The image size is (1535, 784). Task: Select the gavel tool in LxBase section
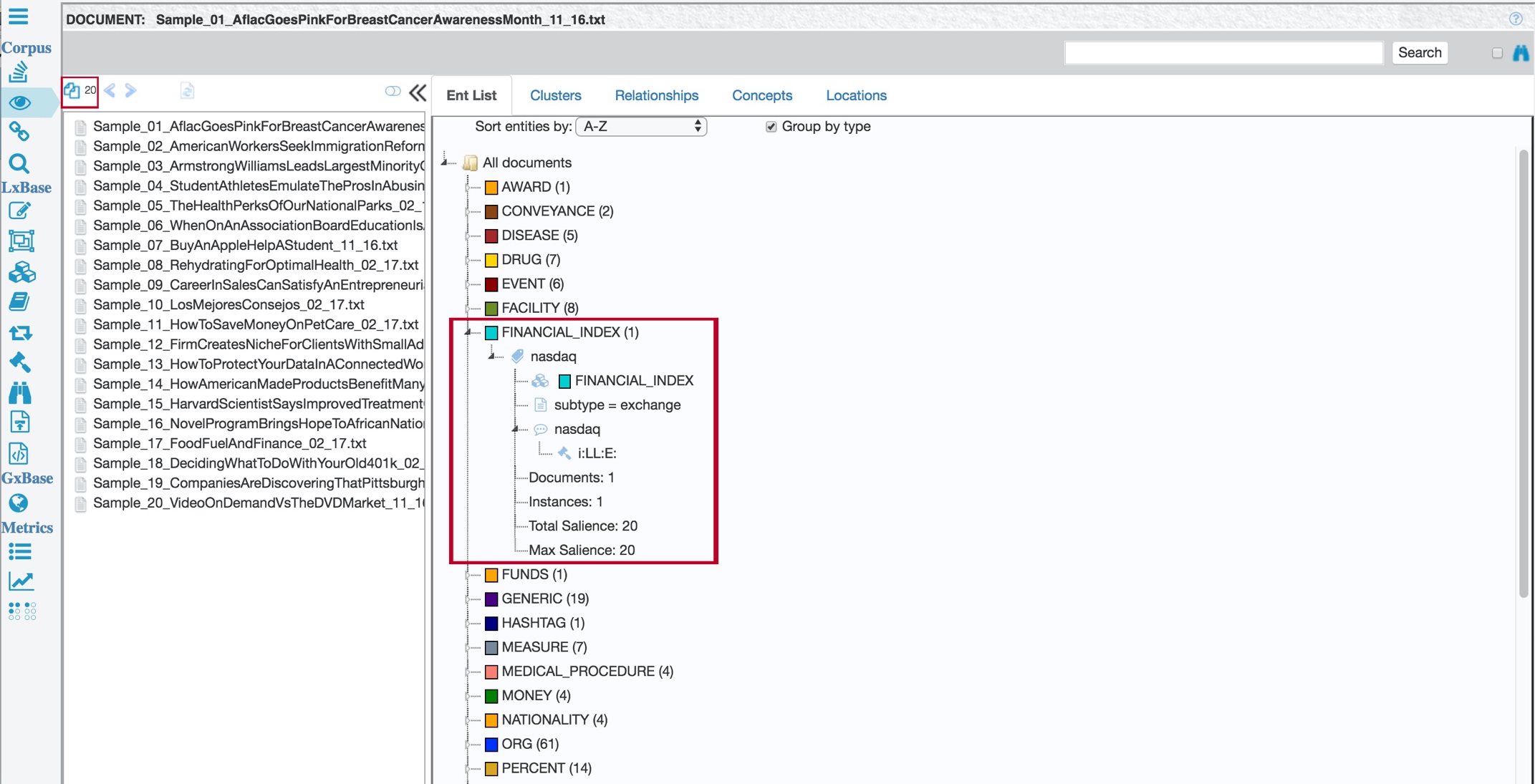tap(21, 363)
